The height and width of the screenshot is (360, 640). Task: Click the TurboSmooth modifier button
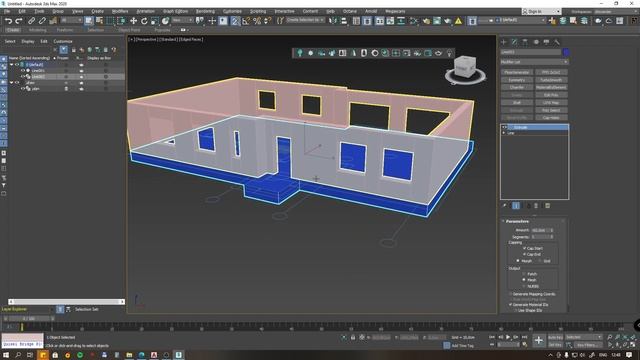click(551, 80)
